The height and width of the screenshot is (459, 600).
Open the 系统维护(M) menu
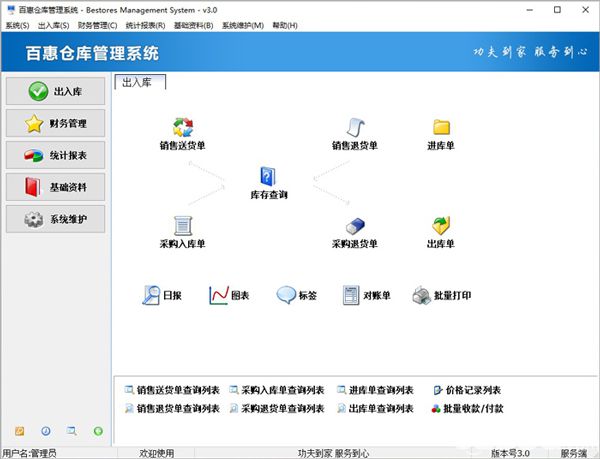[x=243, y=26]
